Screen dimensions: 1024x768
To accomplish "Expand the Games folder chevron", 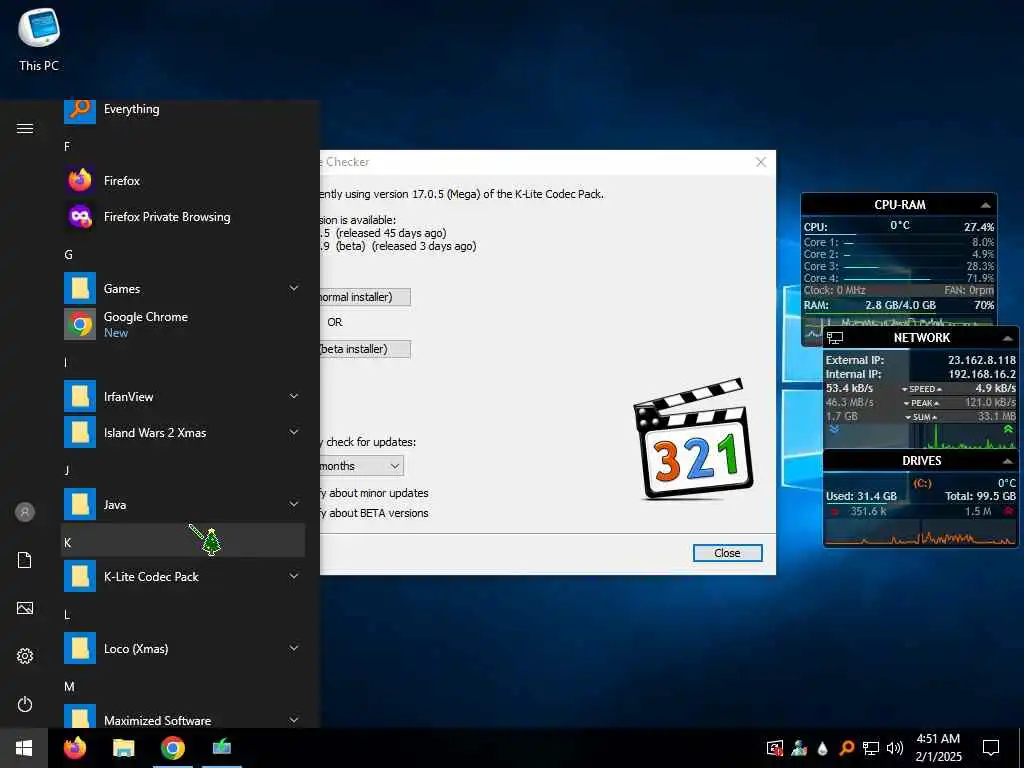I will pyautogui.click(x=294, y=288).
